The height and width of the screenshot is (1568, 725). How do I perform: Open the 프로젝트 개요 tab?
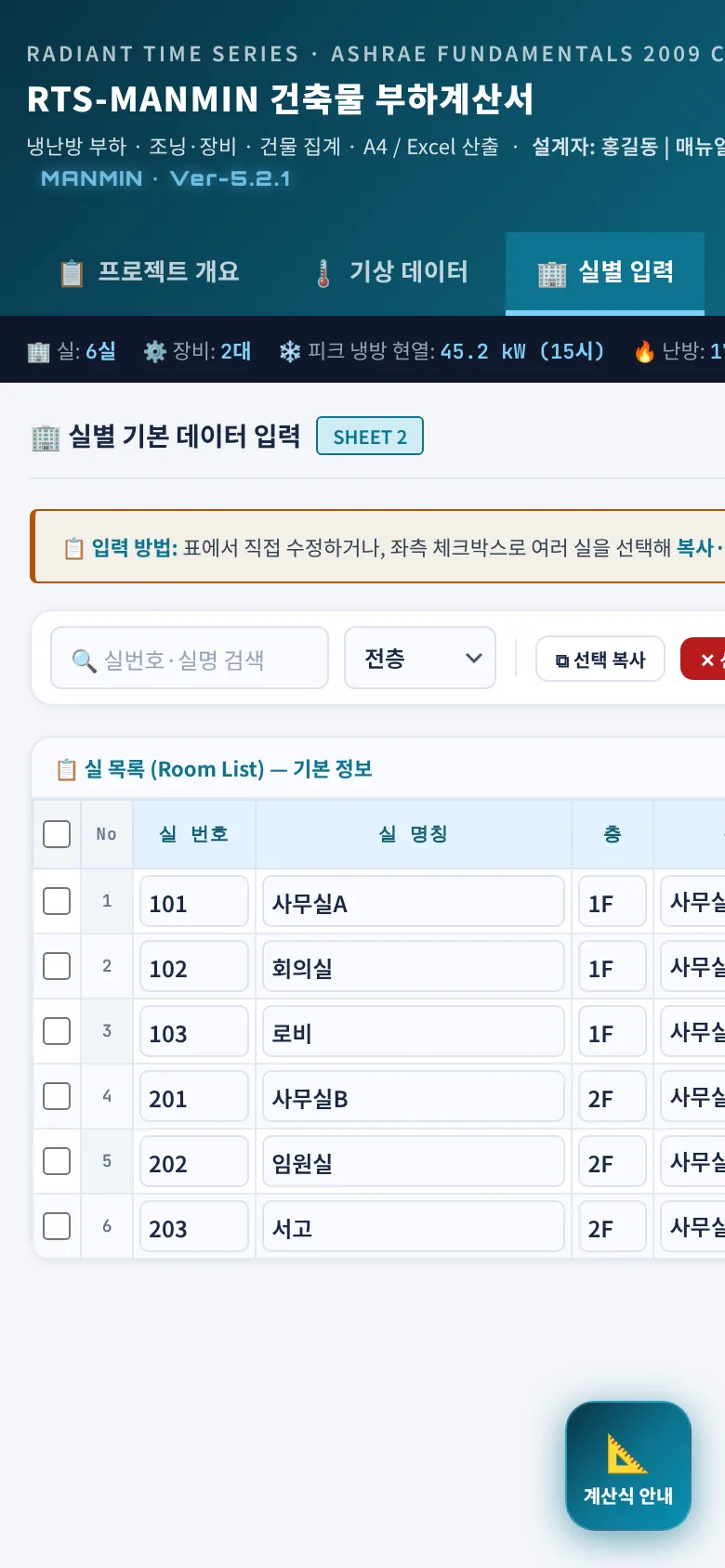point(149,272)
